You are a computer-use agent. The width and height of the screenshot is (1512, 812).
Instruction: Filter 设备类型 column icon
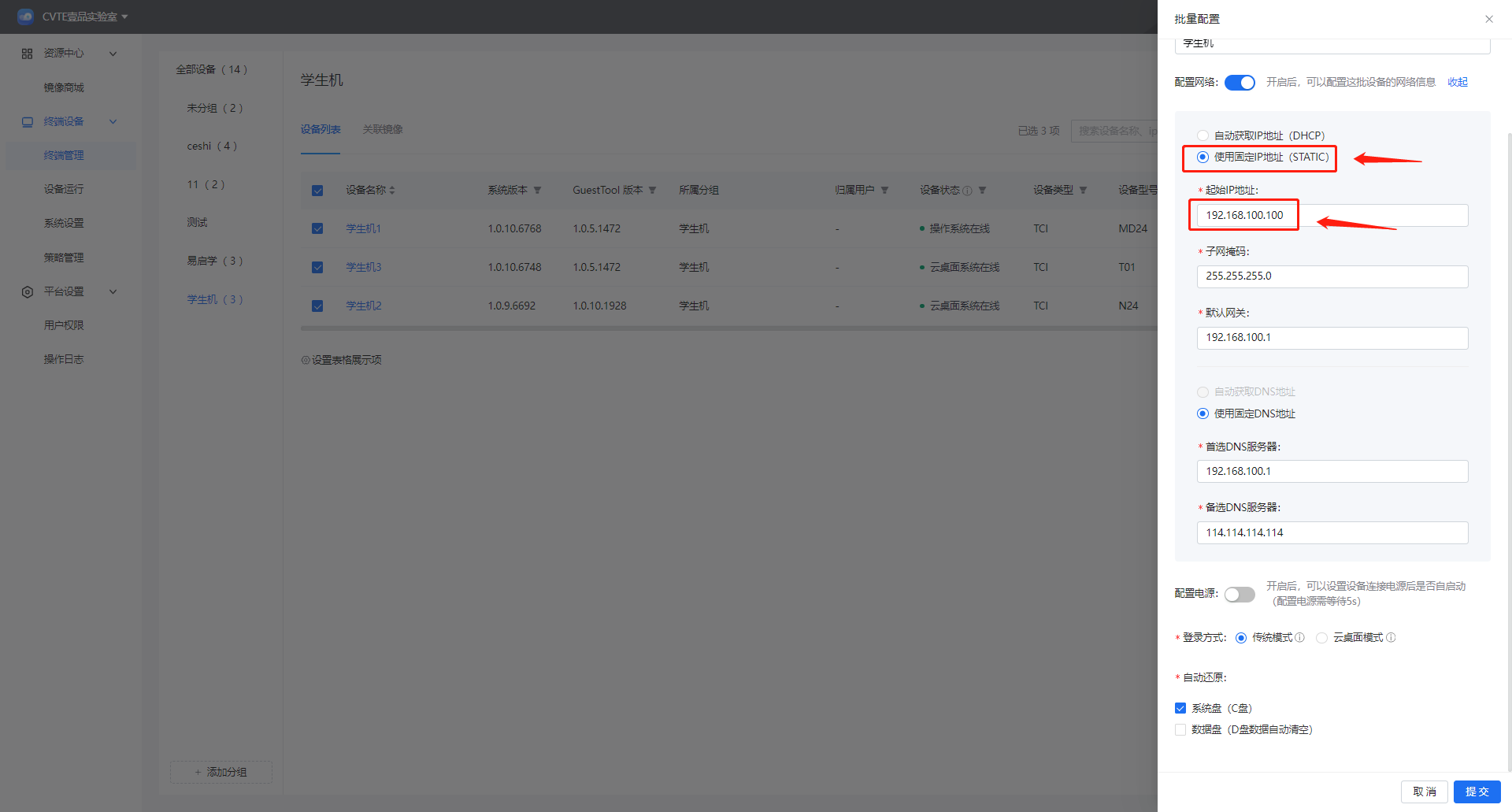coord(1083,190)
